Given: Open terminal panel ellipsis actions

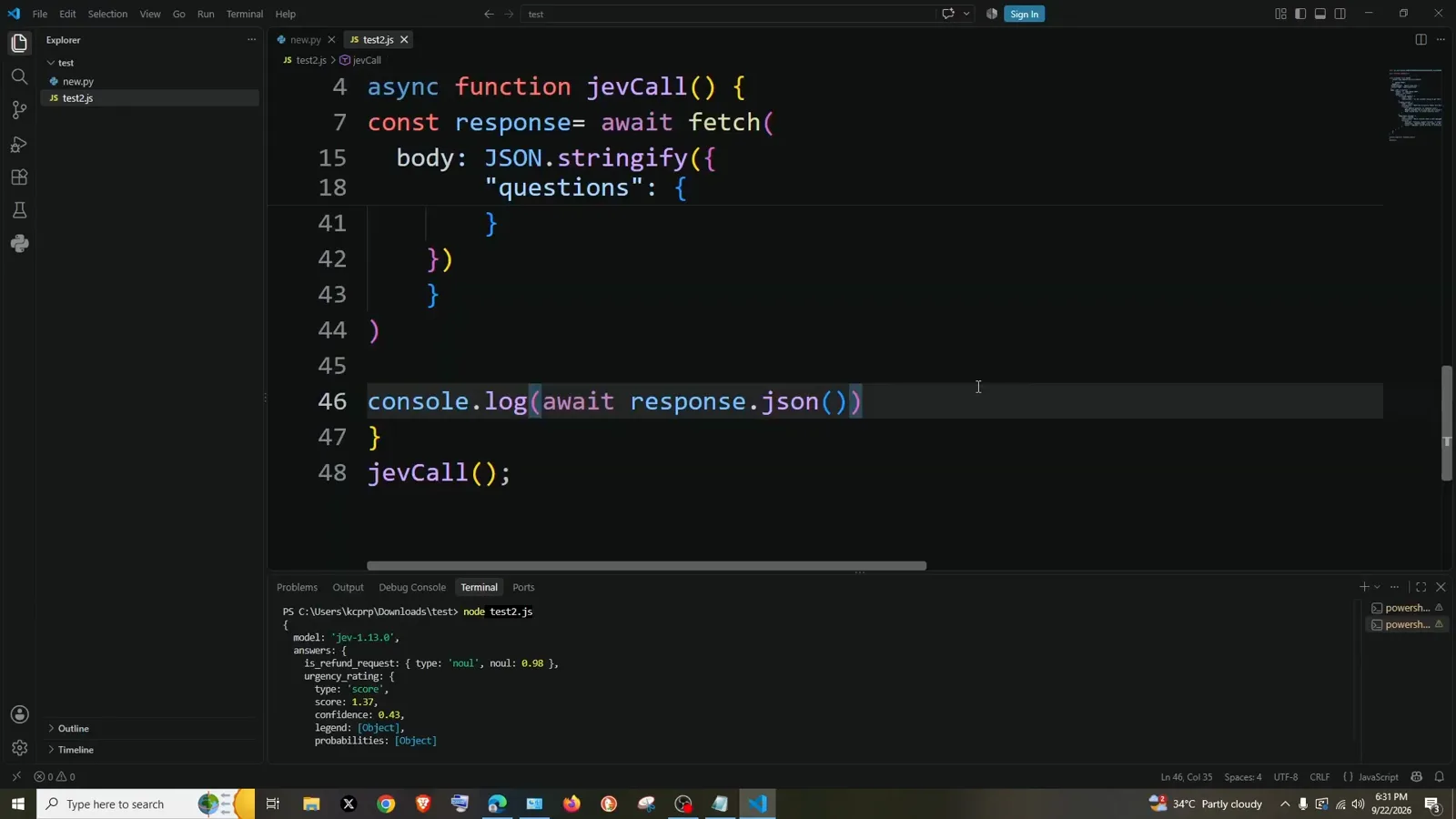Looking at the screenshot, I should (1394, 587).
